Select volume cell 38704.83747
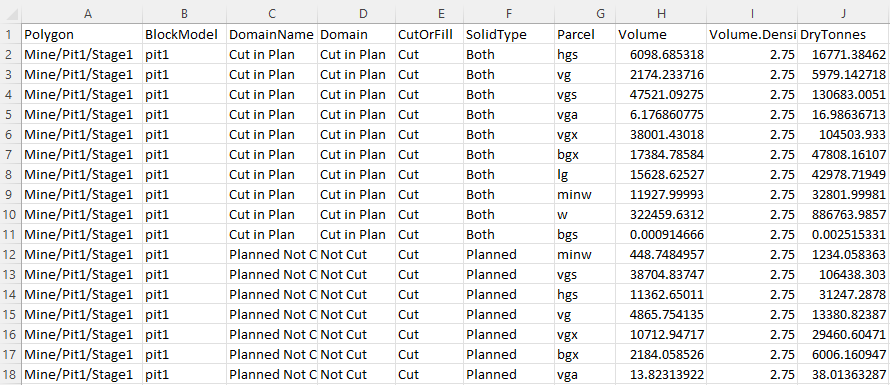 (x=661, y=274)
